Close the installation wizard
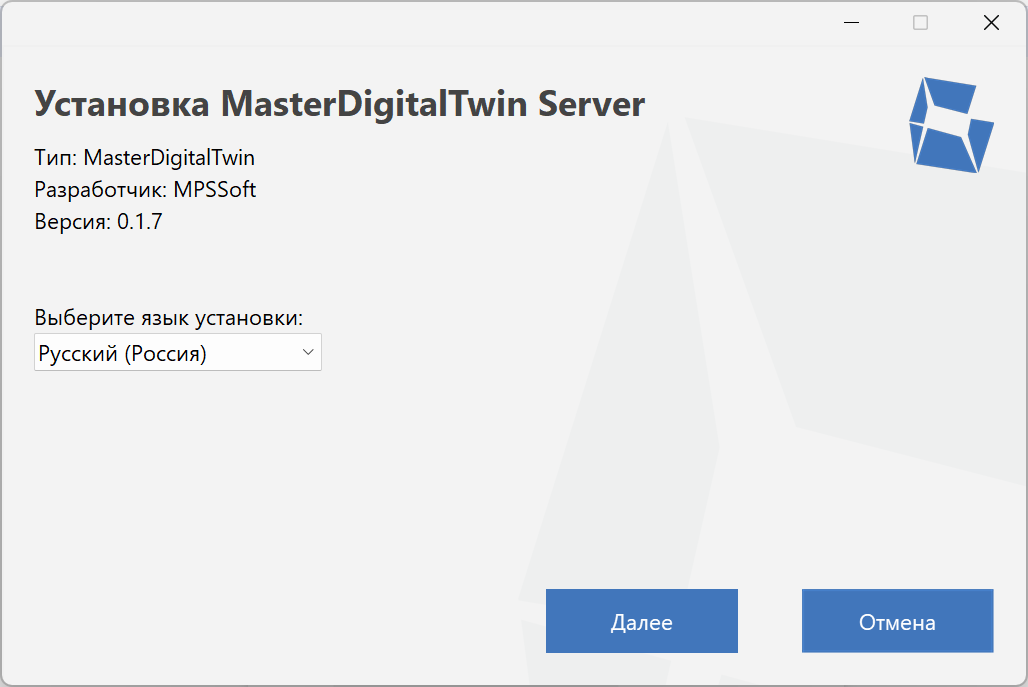1028x687 pixels. pyautogui.click(x=991, y=22)
